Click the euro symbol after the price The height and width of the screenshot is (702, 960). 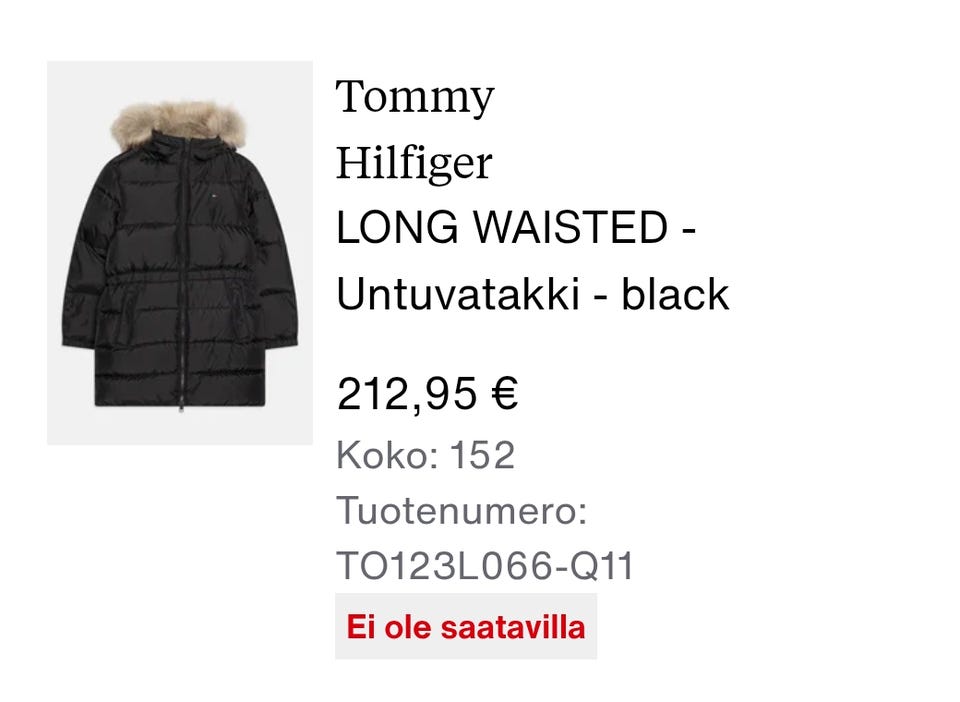click(504, 393)
